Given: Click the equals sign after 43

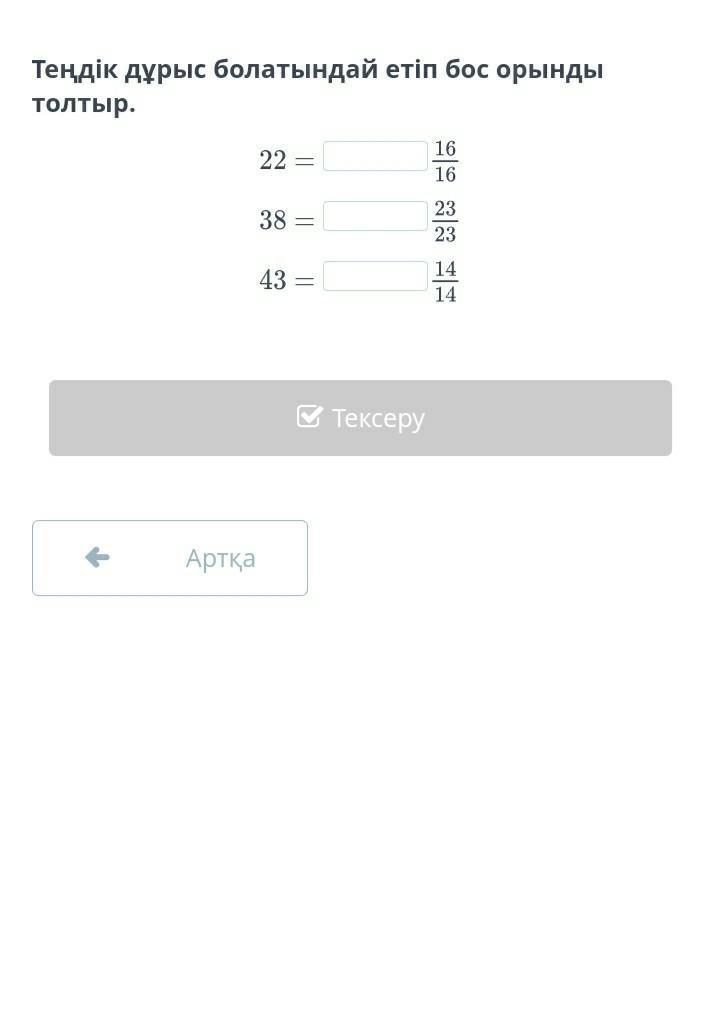Looking at the screenshot, I should pyautogui.click(x=304, y=282).
